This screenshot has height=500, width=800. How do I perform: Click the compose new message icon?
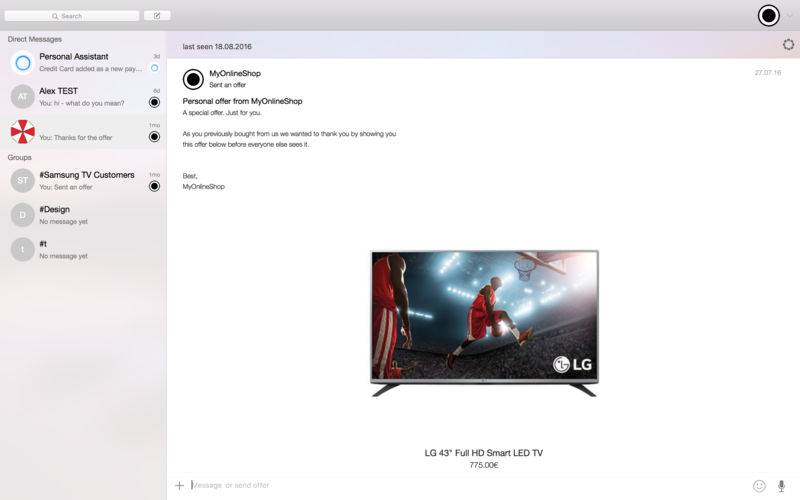(x=157, y=16)
